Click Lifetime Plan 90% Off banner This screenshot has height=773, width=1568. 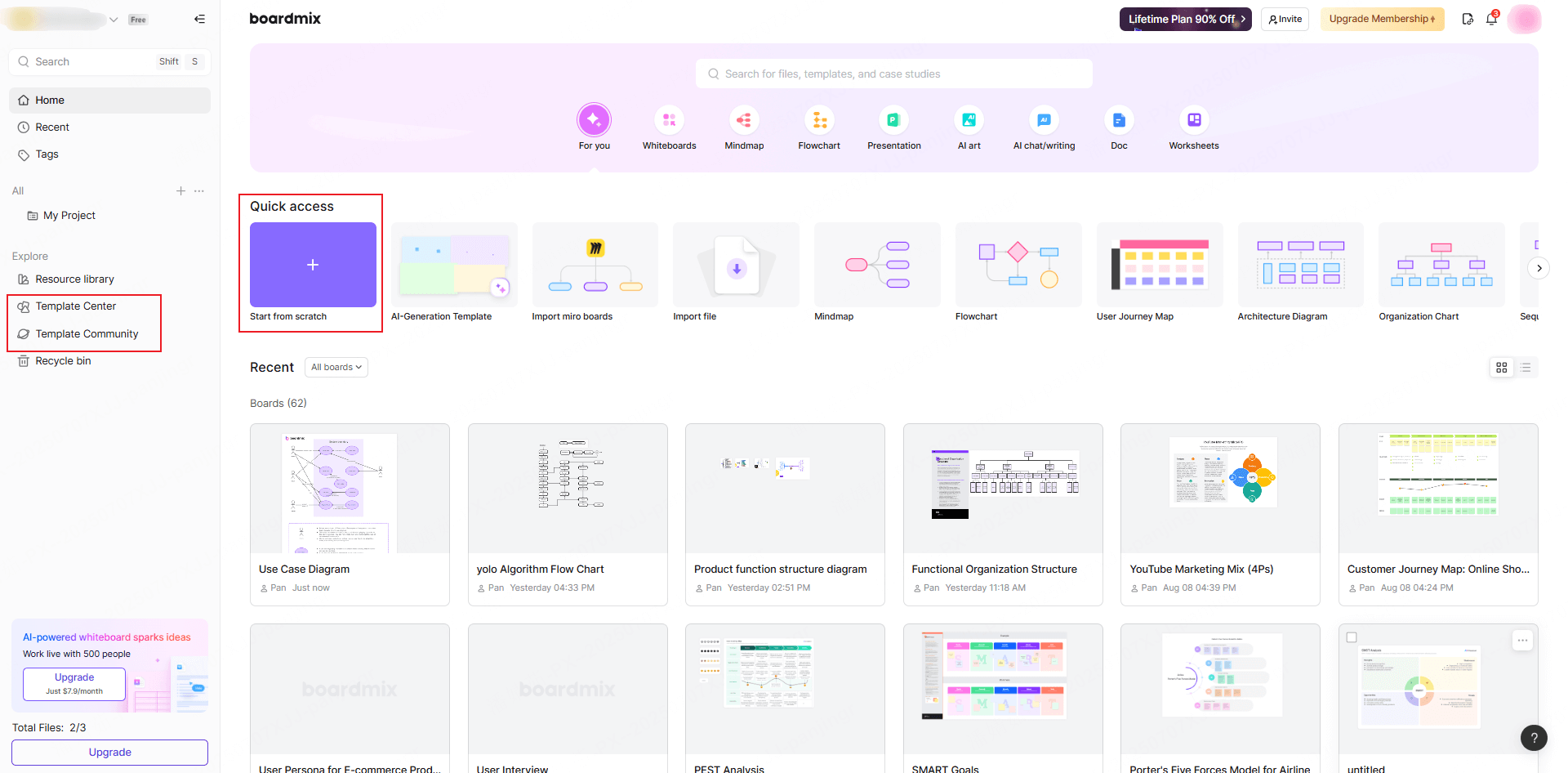(1185, 19)
